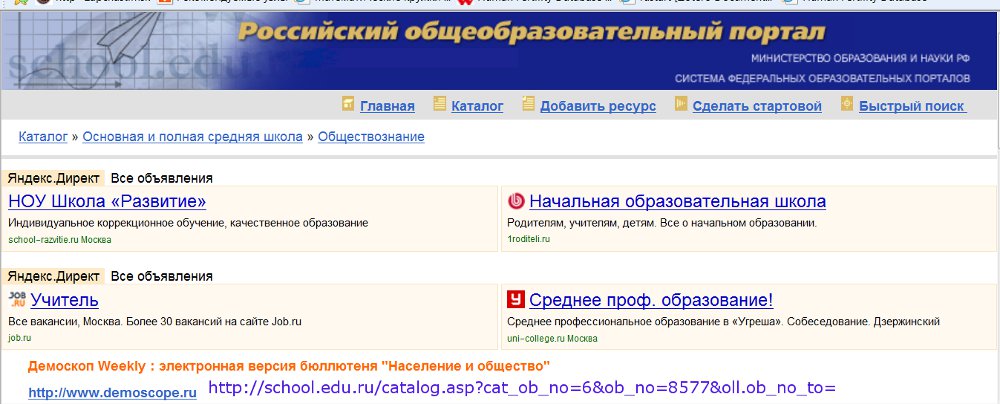The height and width of the screenshot is (404, 1000).
Task: Go to Каталог in the breadcrumb
Action: [43, 136]
